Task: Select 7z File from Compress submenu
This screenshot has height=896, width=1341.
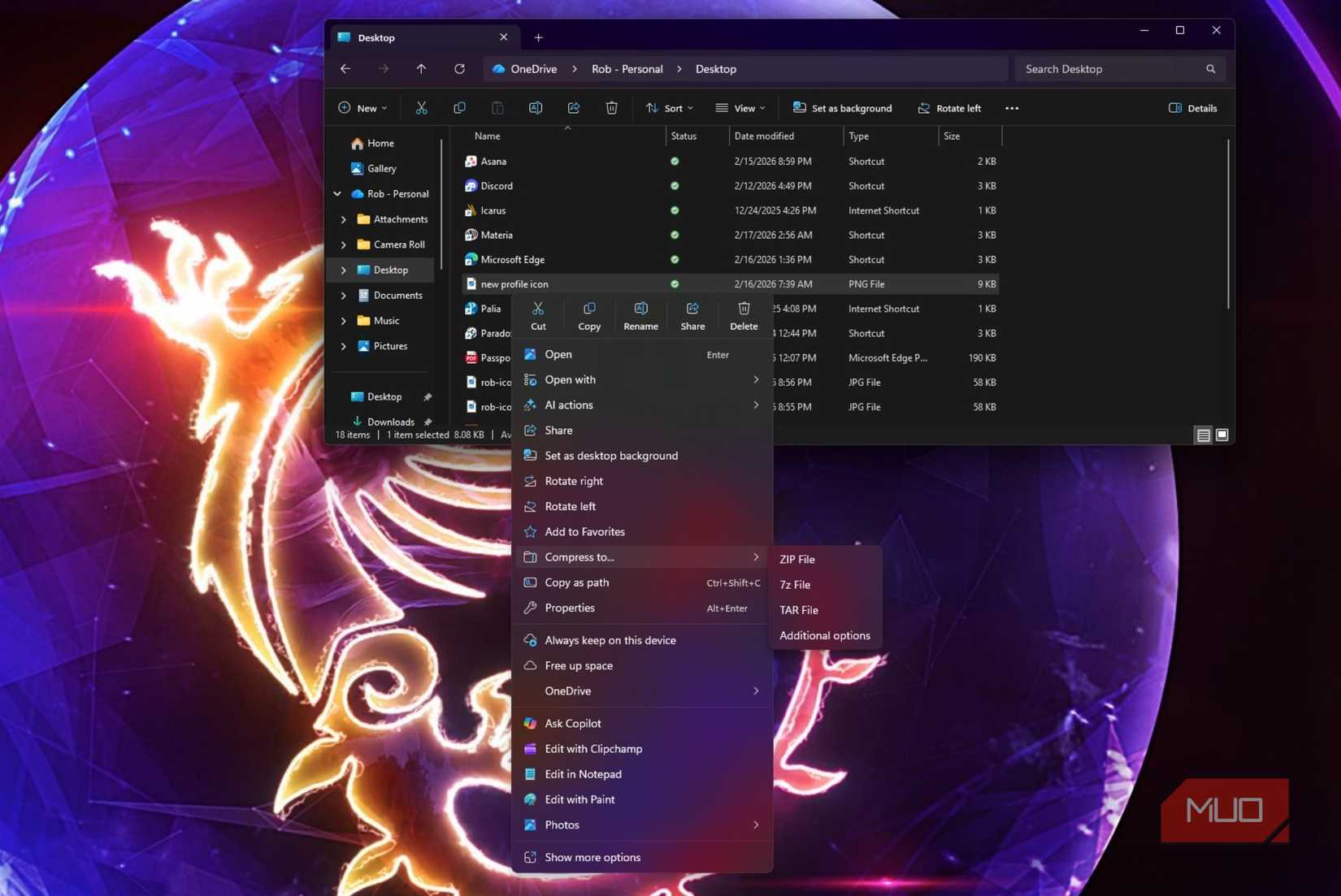Action: tap(825, 585)
